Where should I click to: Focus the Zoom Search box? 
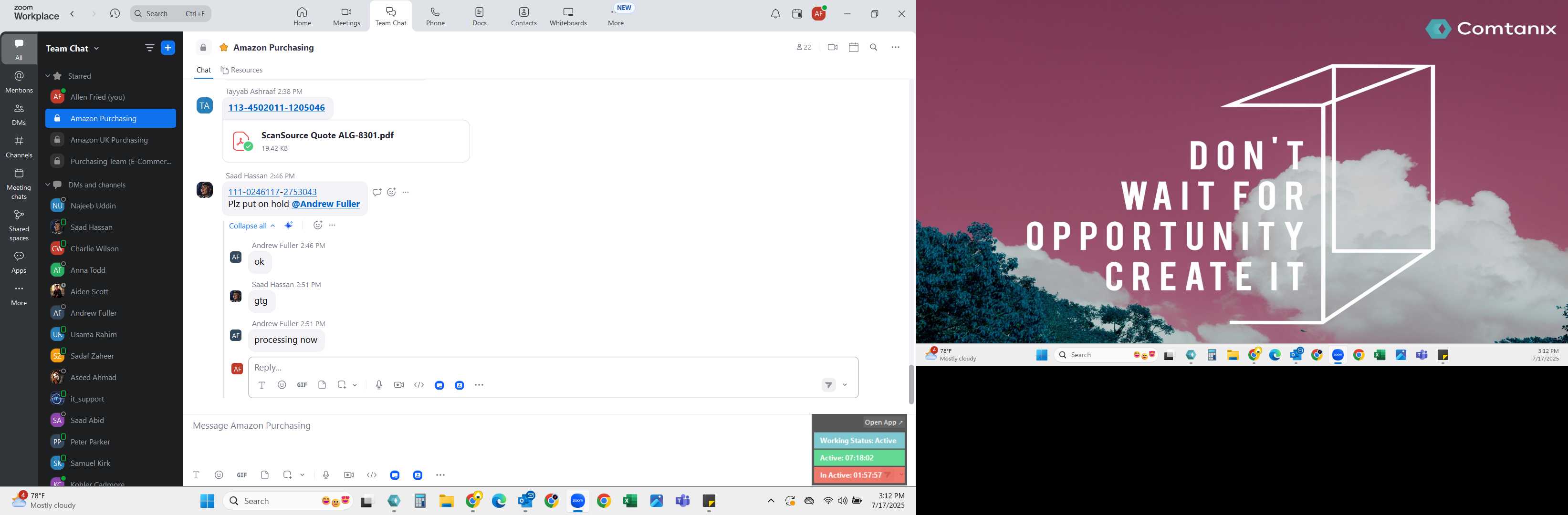click(170, 13)
